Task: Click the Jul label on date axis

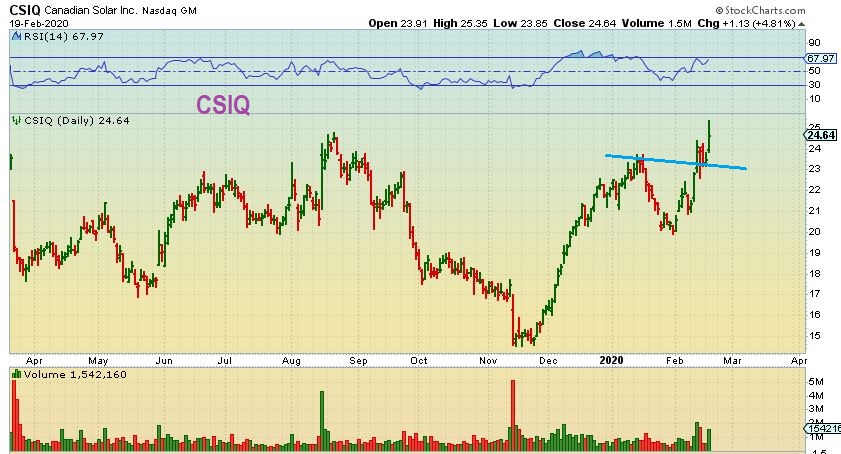Action: (225, 361)
